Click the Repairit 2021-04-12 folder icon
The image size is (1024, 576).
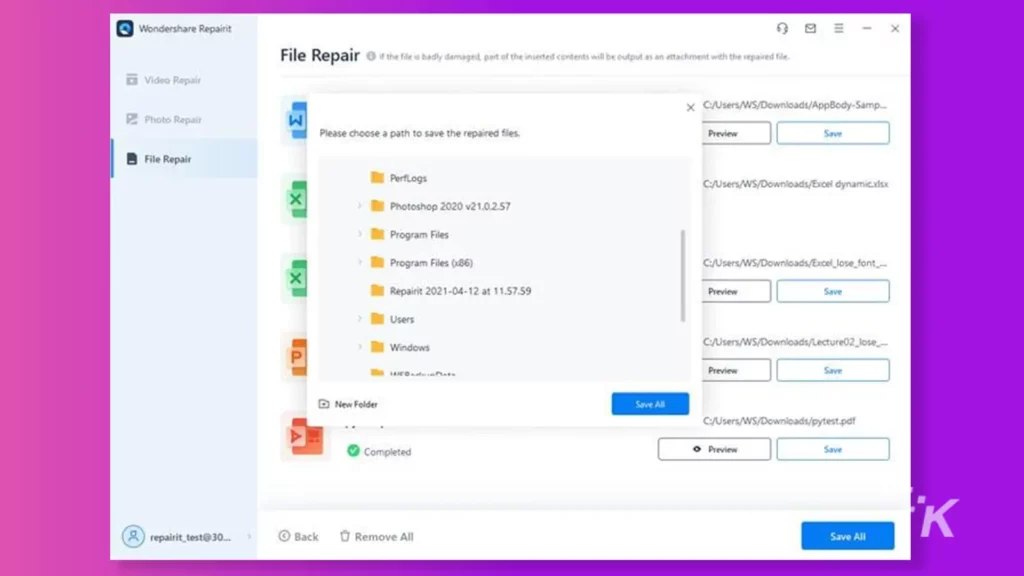[377, 291]
